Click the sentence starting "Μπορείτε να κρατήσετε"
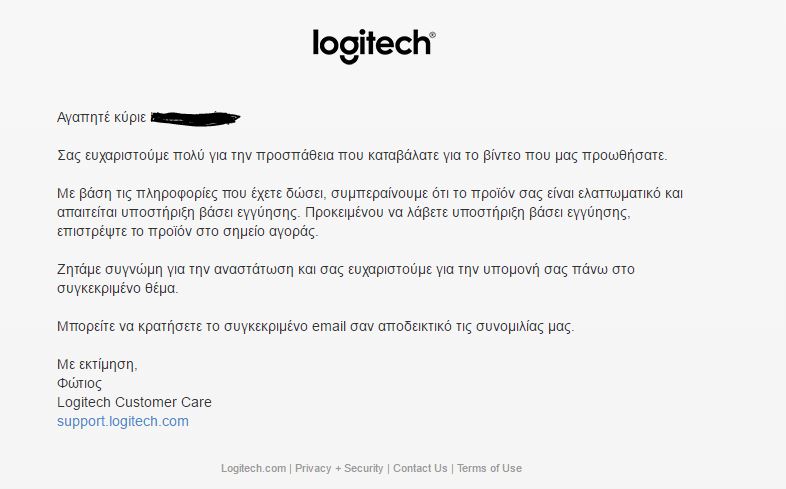The width and height of the screenshot is (786, 489). pyautogui.click(x=316, y=327)
